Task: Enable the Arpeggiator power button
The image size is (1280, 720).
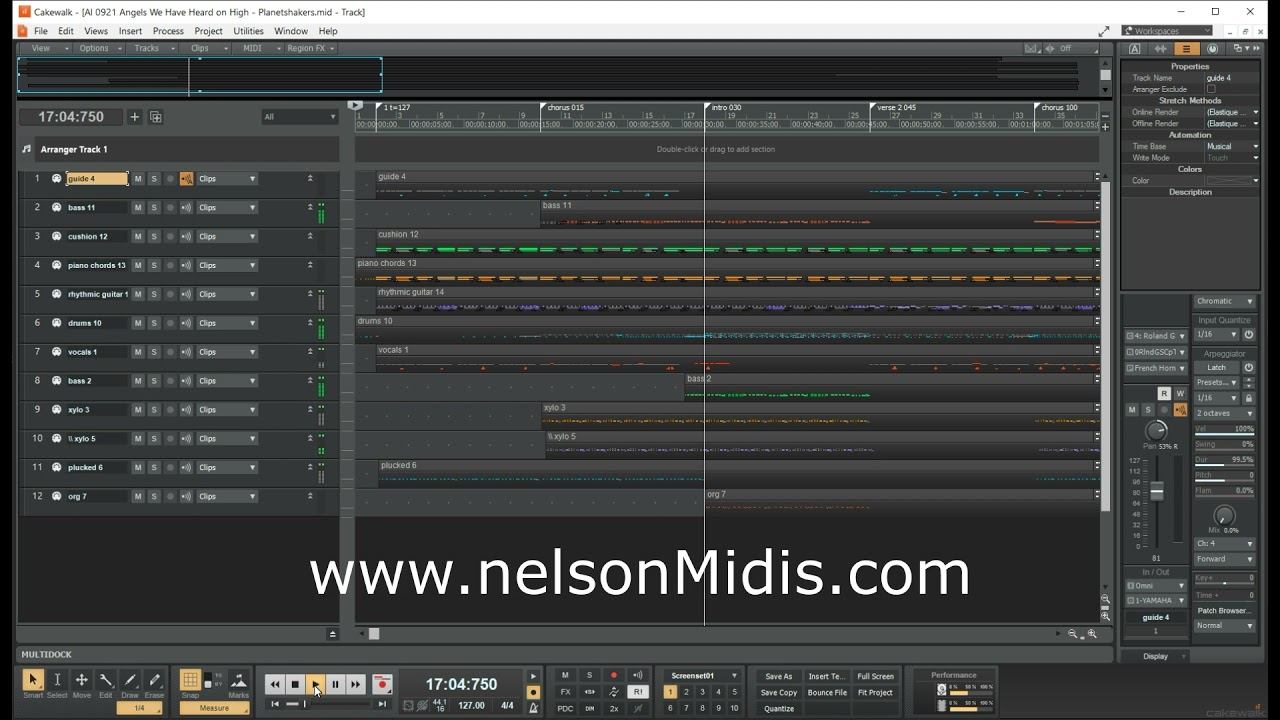Action: [x=1249, y=368]
